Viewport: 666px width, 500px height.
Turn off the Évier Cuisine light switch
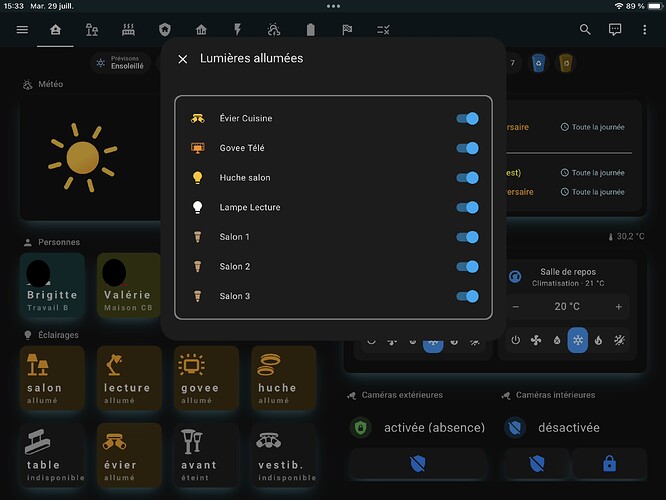(x=467, y=118)
